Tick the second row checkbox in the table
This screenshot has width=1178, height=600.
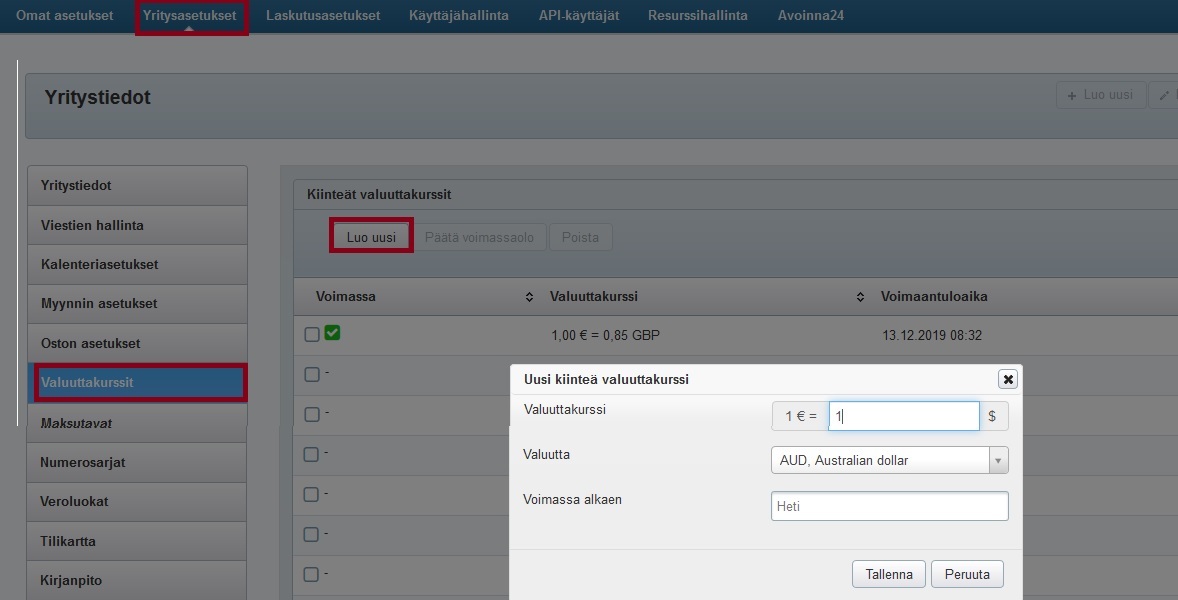coord(312,374)
